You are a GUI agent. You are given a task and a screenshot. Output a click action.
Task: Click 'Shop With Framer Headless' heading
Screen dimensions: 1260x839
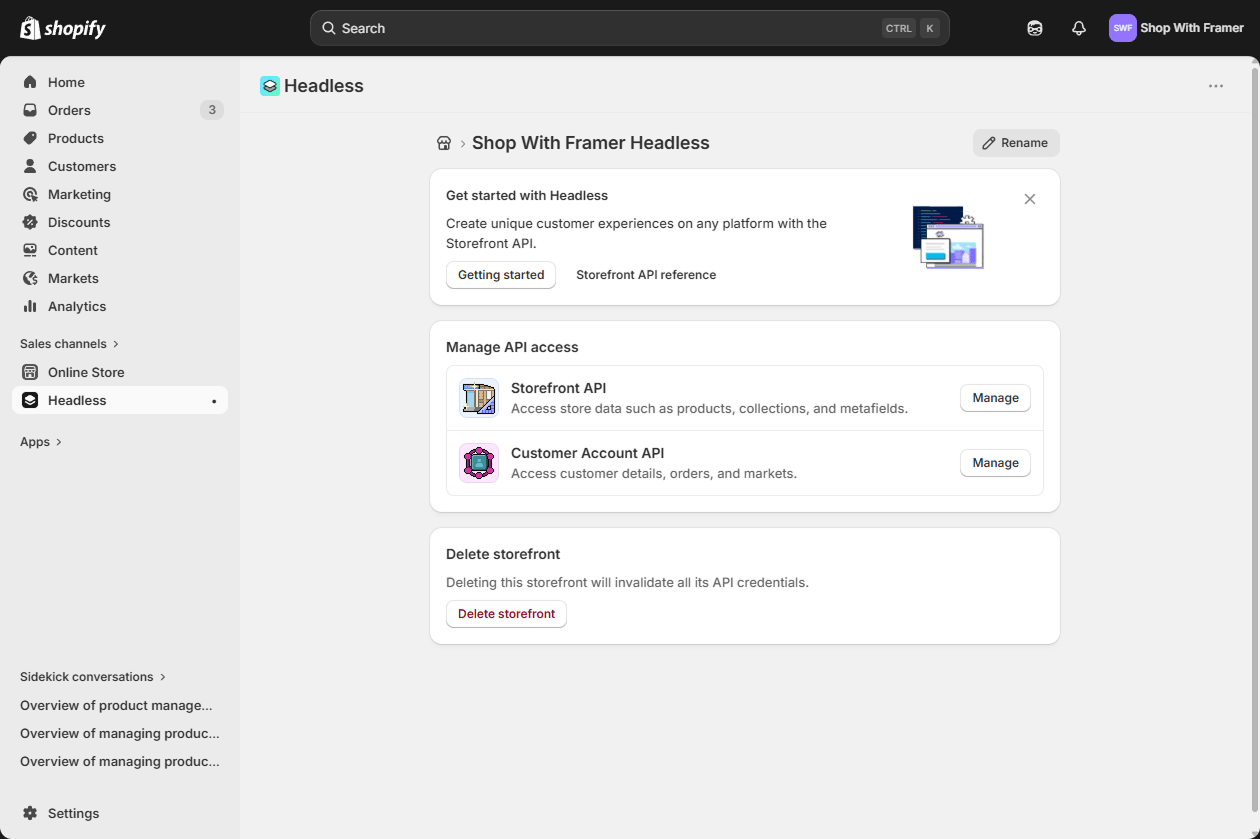point(591,143)
